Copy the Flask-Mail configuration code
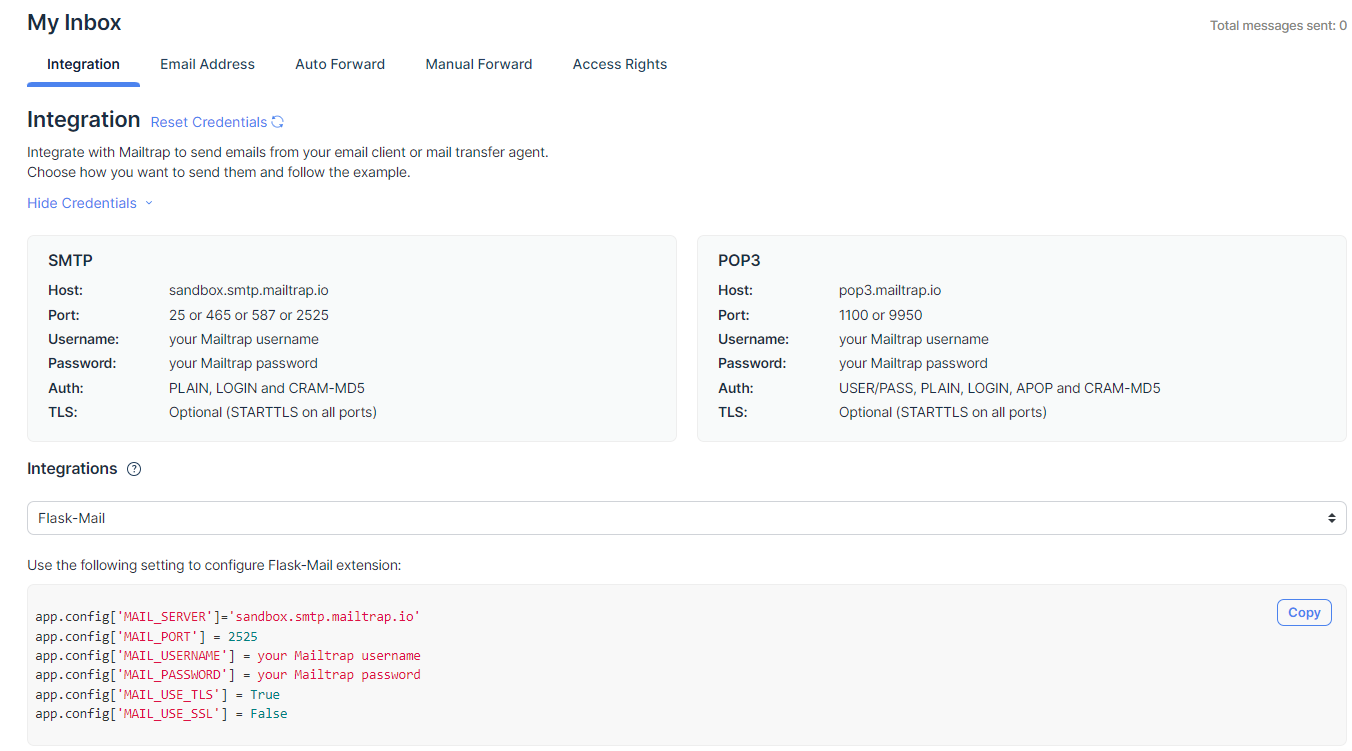 pyautogui.click(x=1304, y=612)
